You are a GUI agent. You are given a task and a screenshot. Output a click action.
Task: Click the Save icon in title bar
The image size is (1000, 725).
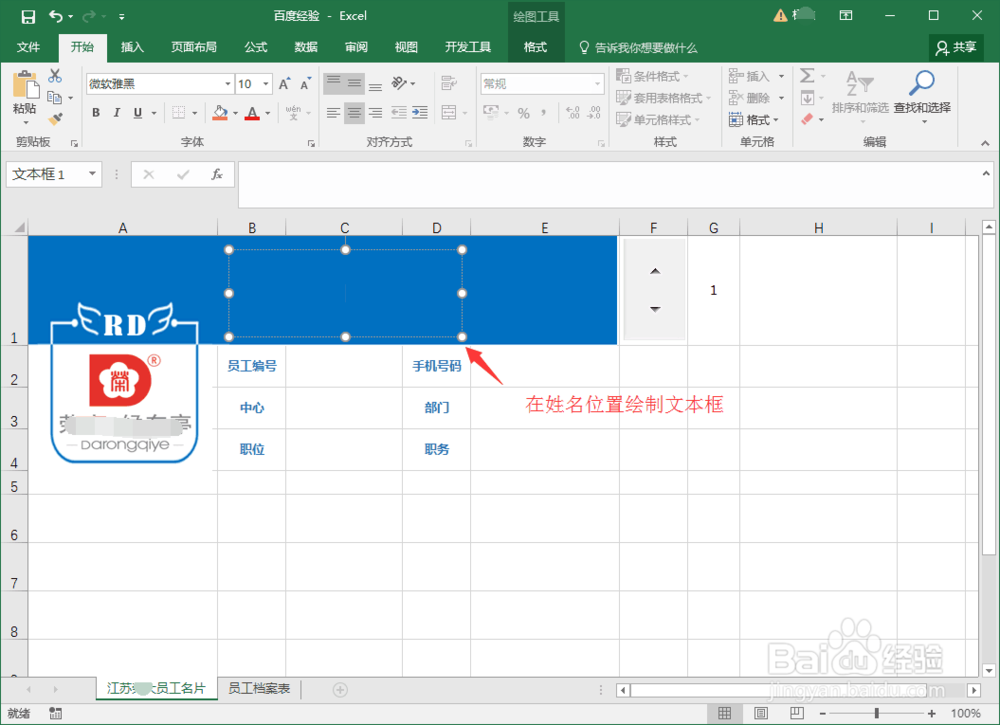[x=28, y=17]
